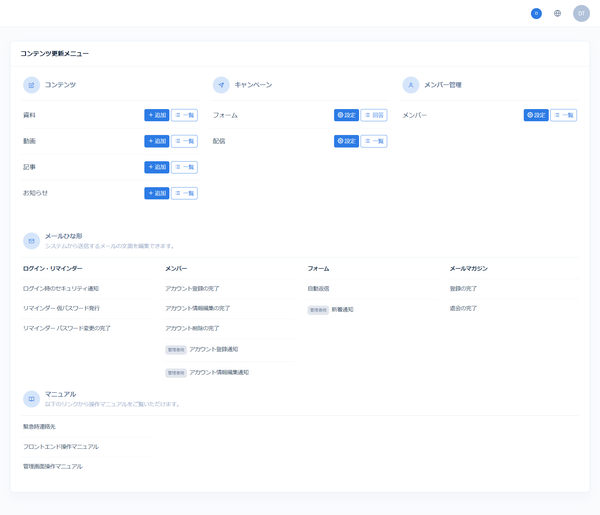This screenshot has height=515, width=600.
Task: Open フォーム 設定 button
Action: tap(346, 115)
